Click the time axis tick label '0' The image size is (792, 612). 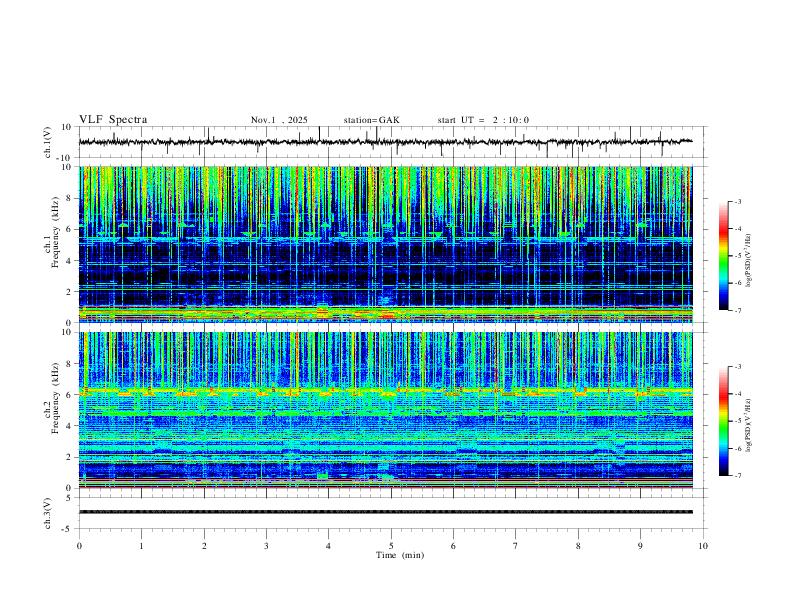pyautogui.click(x=79, y=546)
